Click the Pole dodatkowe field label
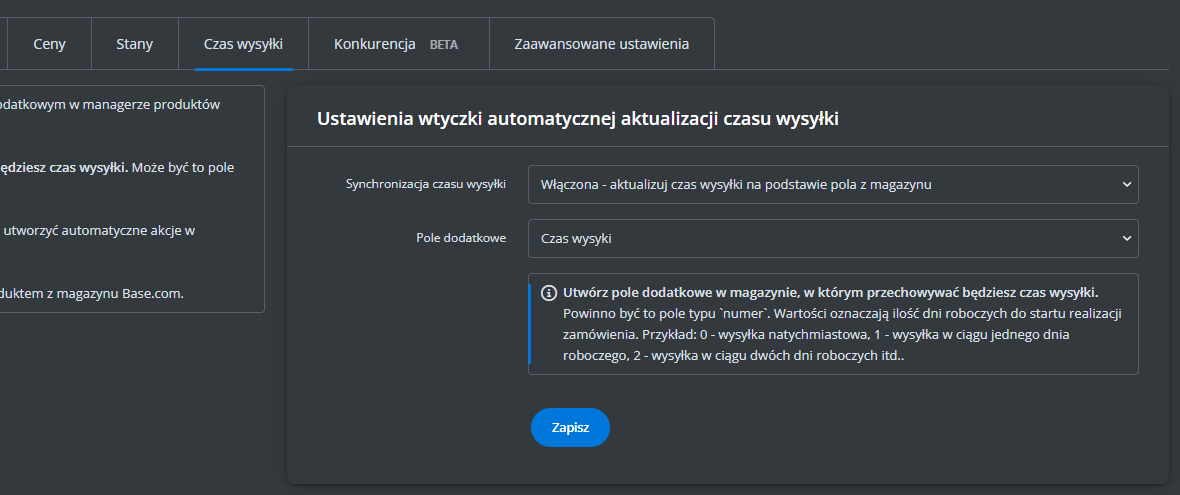1180x495 pixels. click(x=461, y=239)
